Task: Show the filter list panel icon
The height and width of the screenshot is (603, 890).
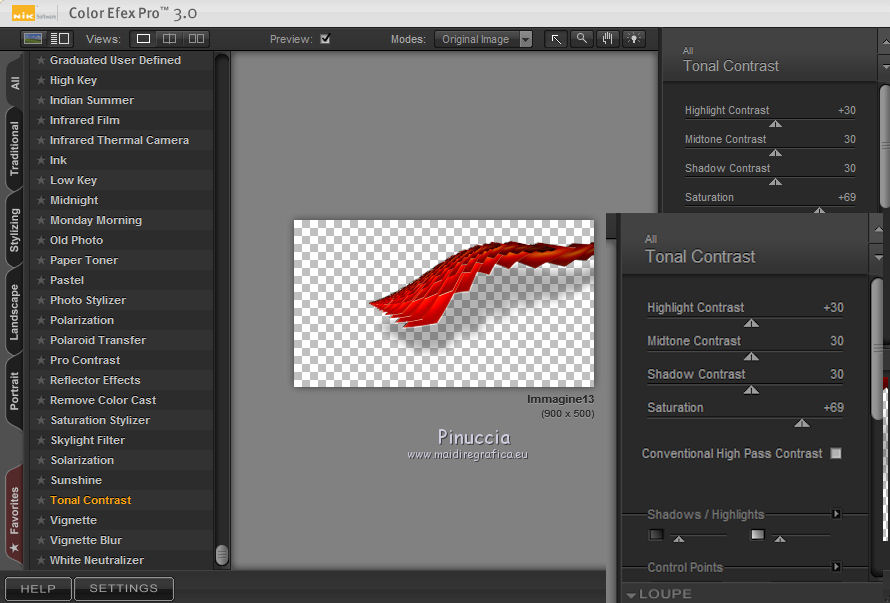Action: tap(59, 39)
